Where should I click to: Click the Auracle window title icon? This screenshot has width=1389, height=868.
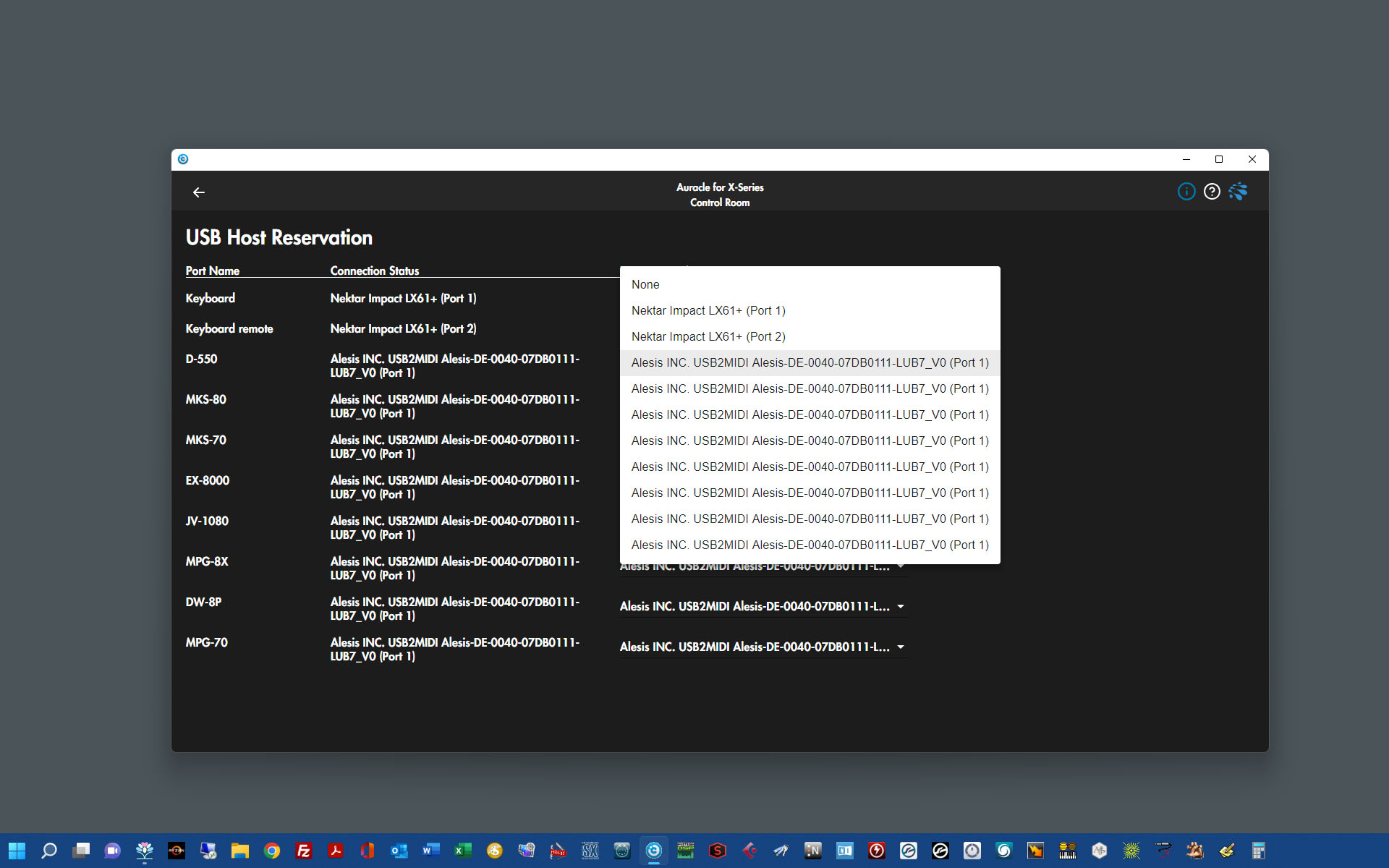pyautogui.click(x=183, y=159)
